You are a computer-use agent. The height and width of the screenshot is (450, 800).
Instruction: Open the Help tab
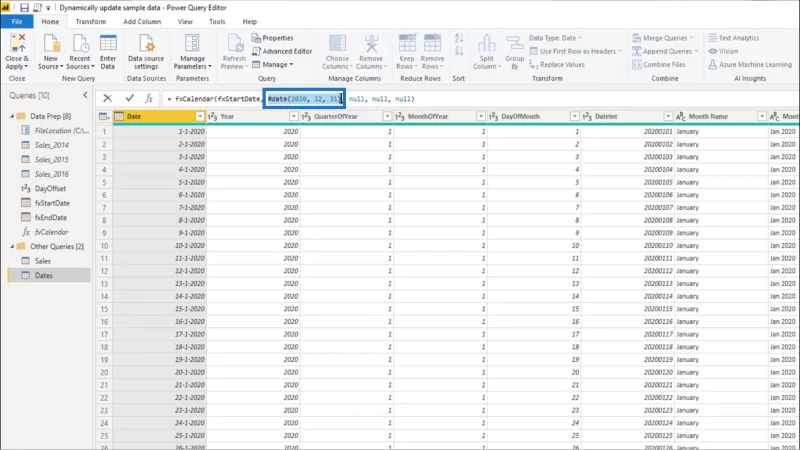pyautogui.click(x=249, y=21)
